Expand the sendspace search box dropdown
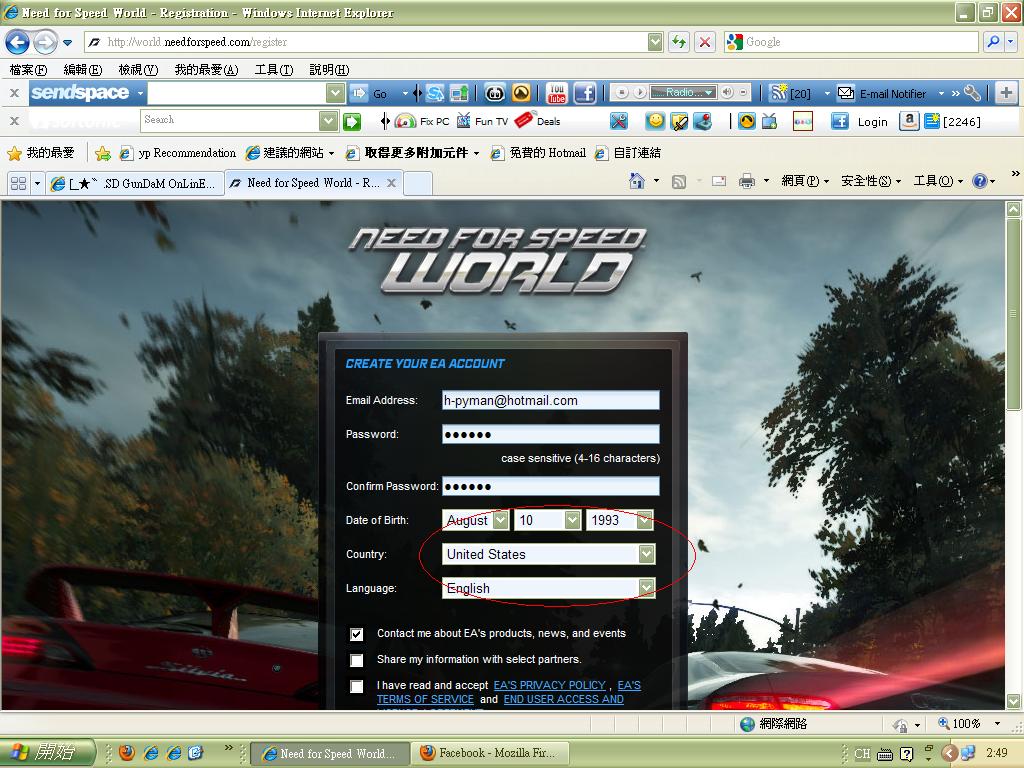 click(335, 93)
